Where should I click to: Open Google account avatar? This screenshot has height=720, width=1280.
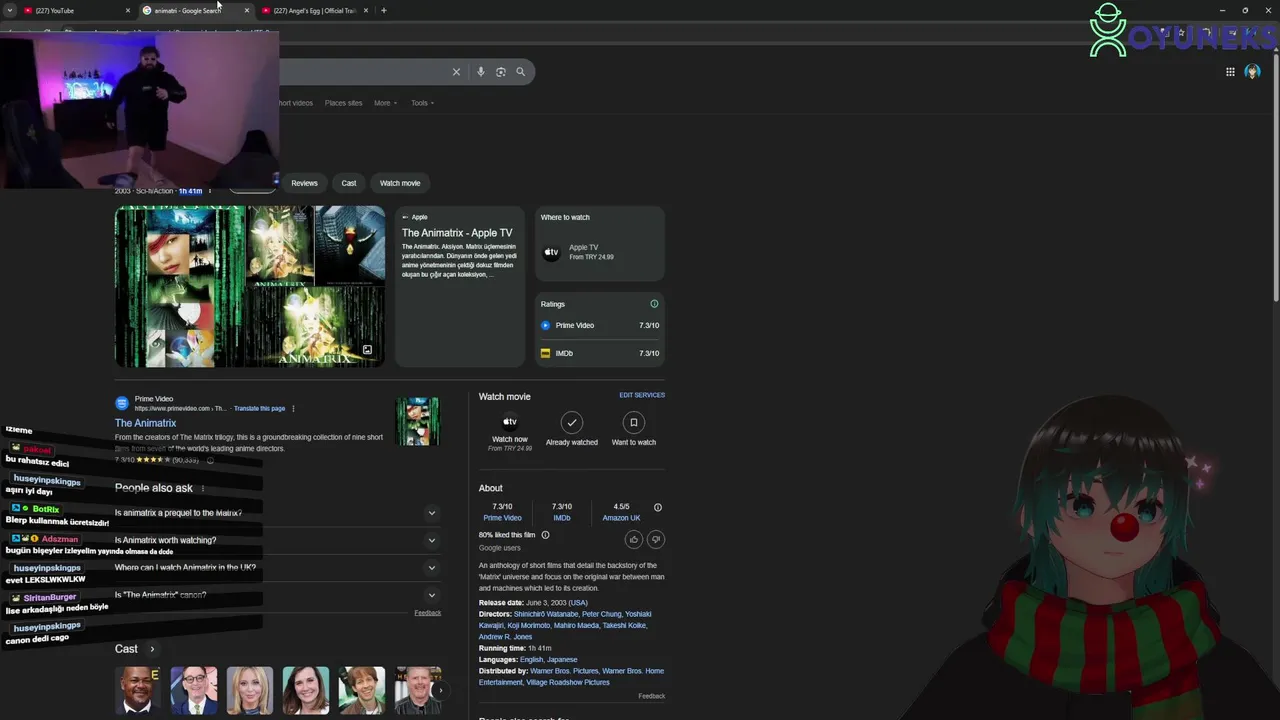(1252, 72)
